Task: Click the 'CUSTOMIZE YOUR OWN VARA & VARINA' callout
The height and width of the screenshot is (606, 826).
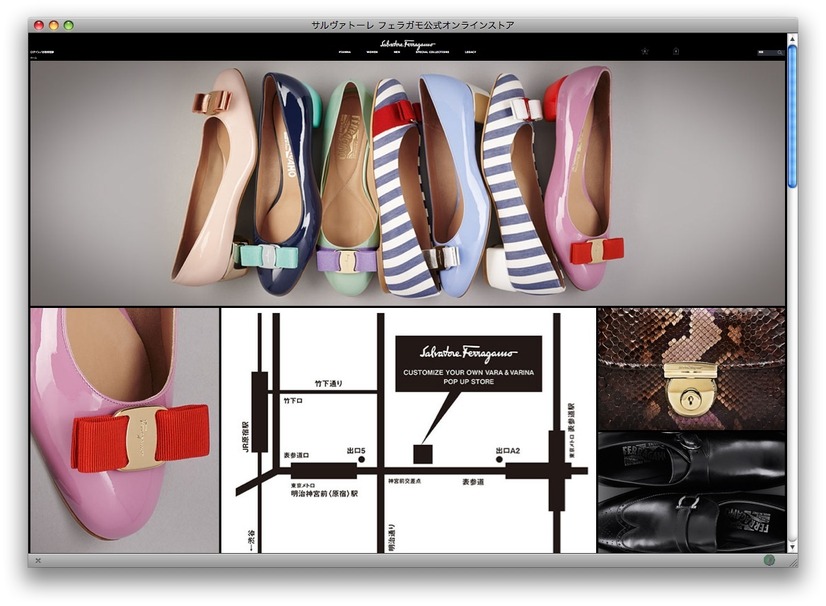Action: pos(468,364)
